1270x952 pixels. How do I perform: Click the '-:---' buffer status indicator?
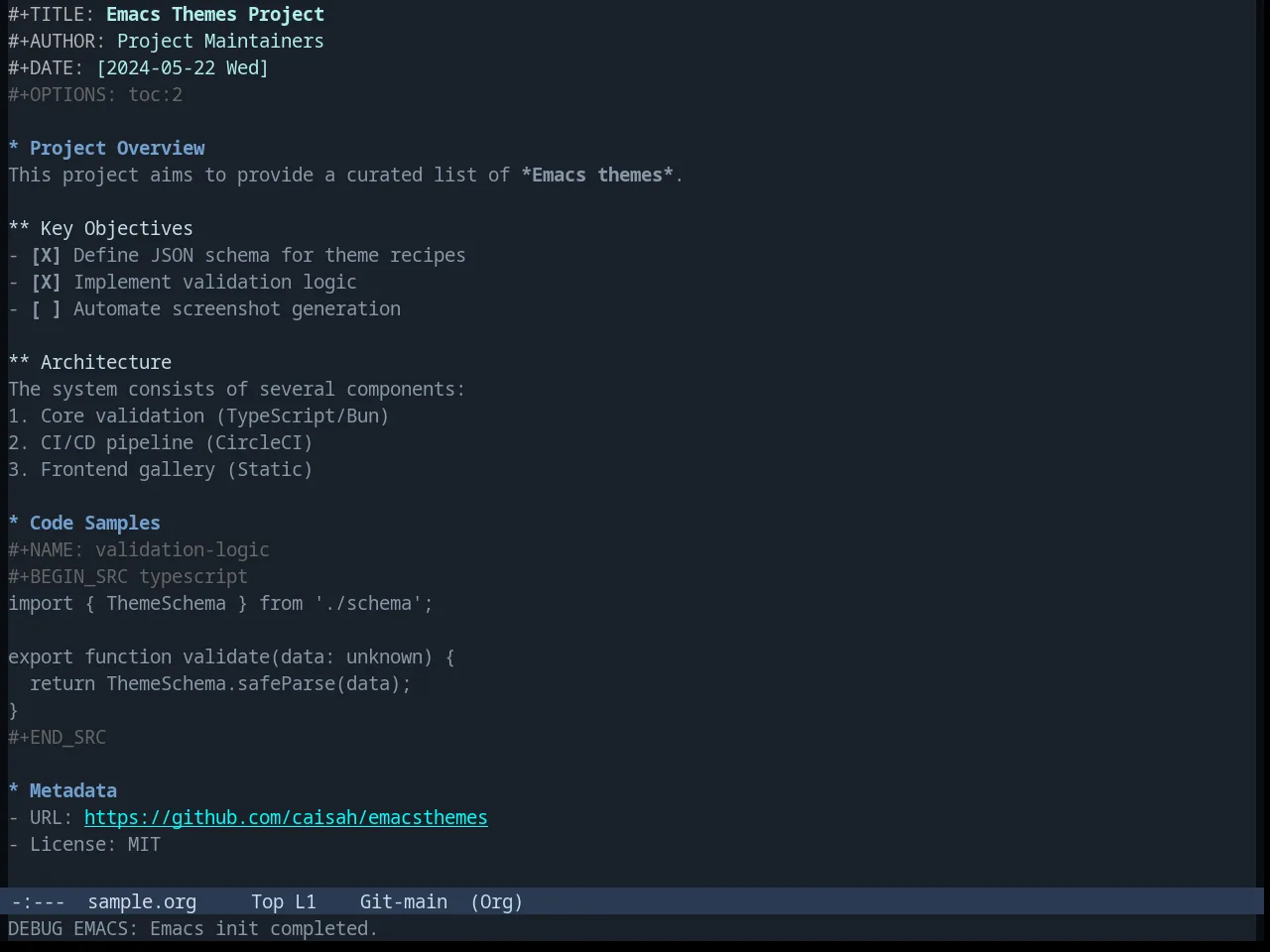[38, 902]
